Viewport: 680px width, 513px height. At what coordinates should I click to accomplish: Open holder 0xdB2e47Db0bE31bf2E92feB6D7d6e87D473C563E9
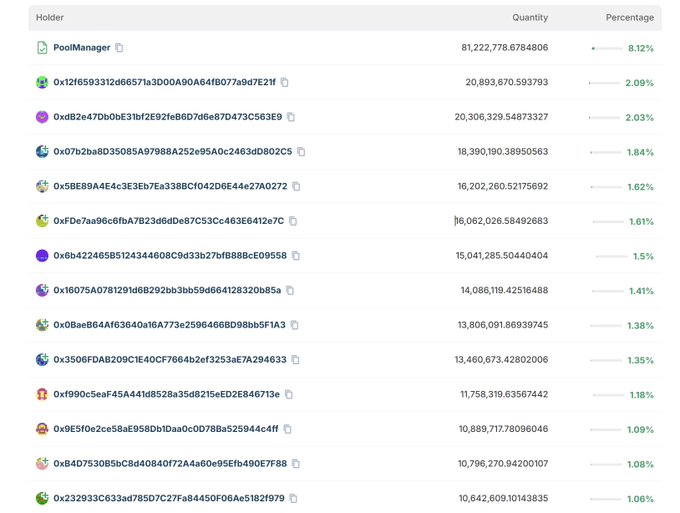tap(168, 117)
